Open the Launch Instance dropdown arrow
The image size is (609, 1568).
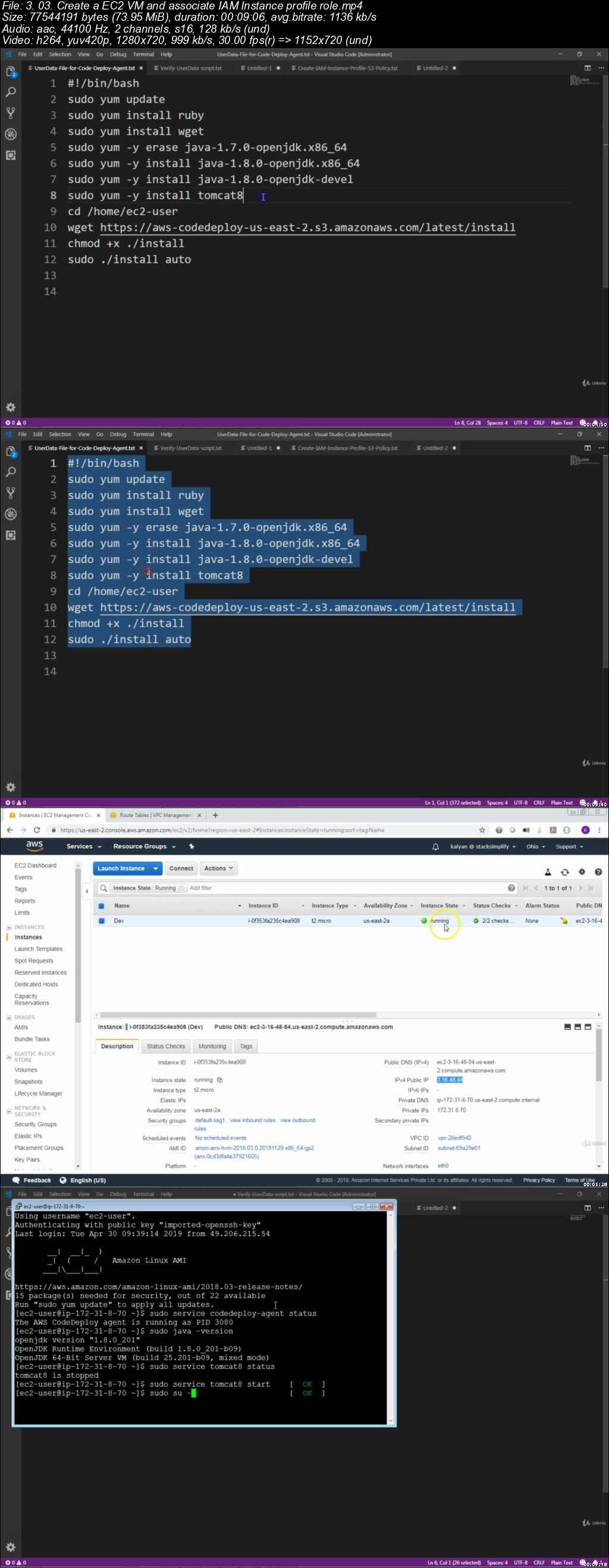(x=155, y=869)
